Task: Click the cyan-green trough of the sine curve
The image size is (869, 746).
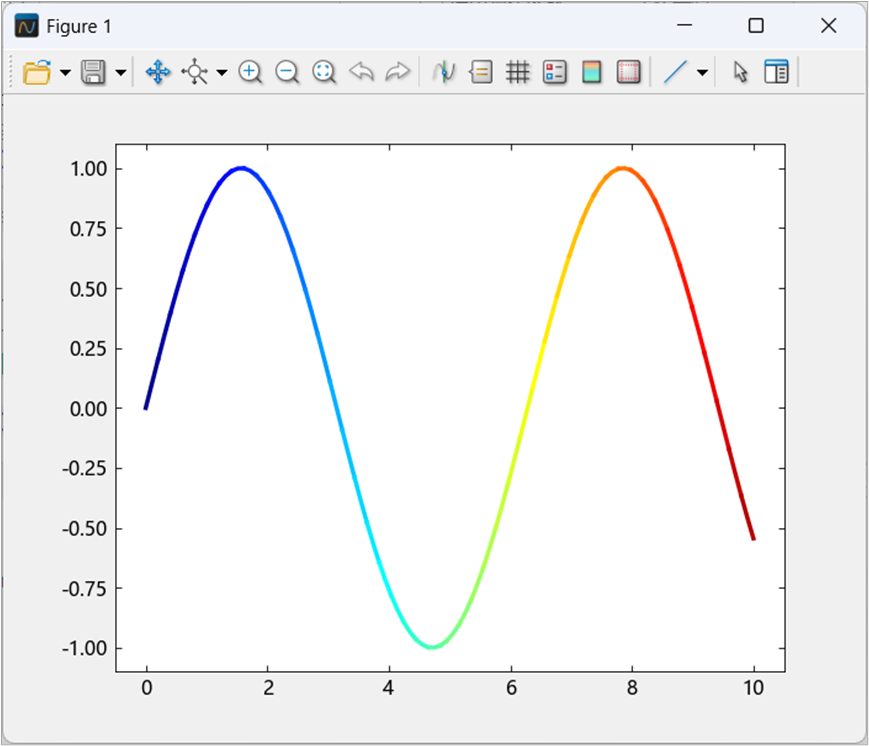Action: [432, 646]
